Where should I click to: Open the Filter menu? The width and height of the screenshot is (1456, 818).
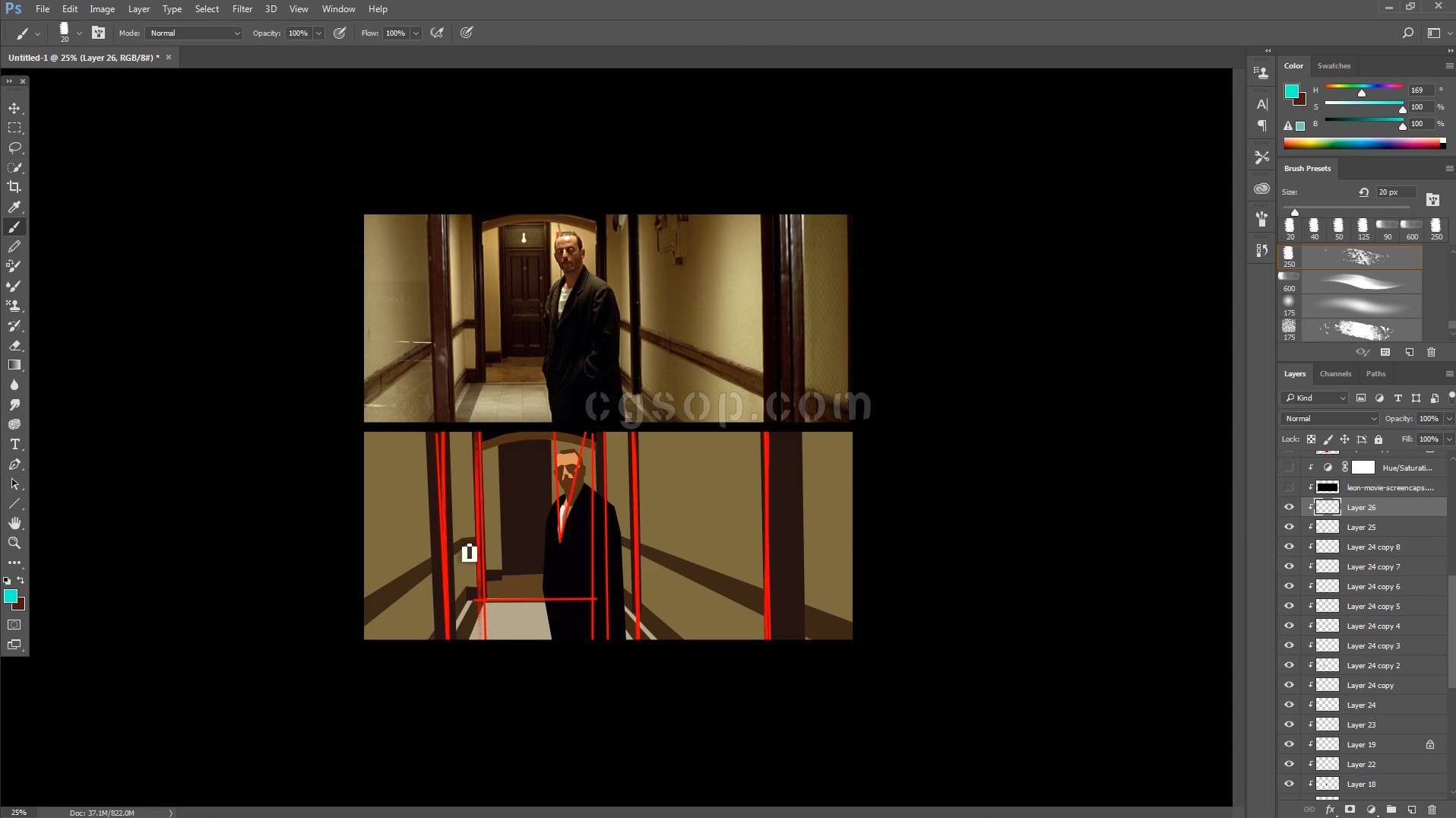click(242, 9)
